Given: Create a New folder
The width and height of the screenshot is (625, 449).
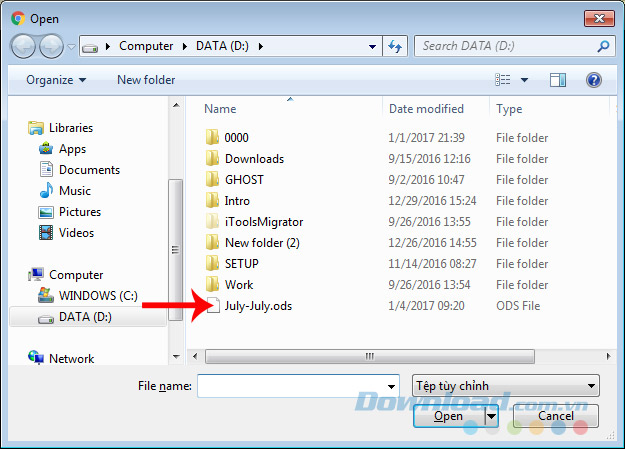Looking at the screenshot, I should [146, 80].
